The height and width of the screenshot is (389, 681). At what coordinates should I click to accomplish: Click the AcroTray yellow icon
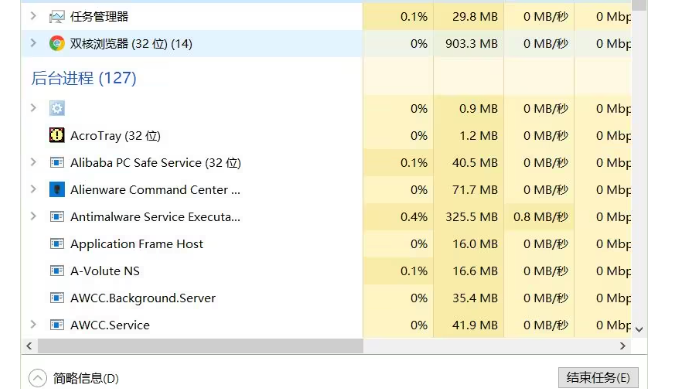click(57, 135)
